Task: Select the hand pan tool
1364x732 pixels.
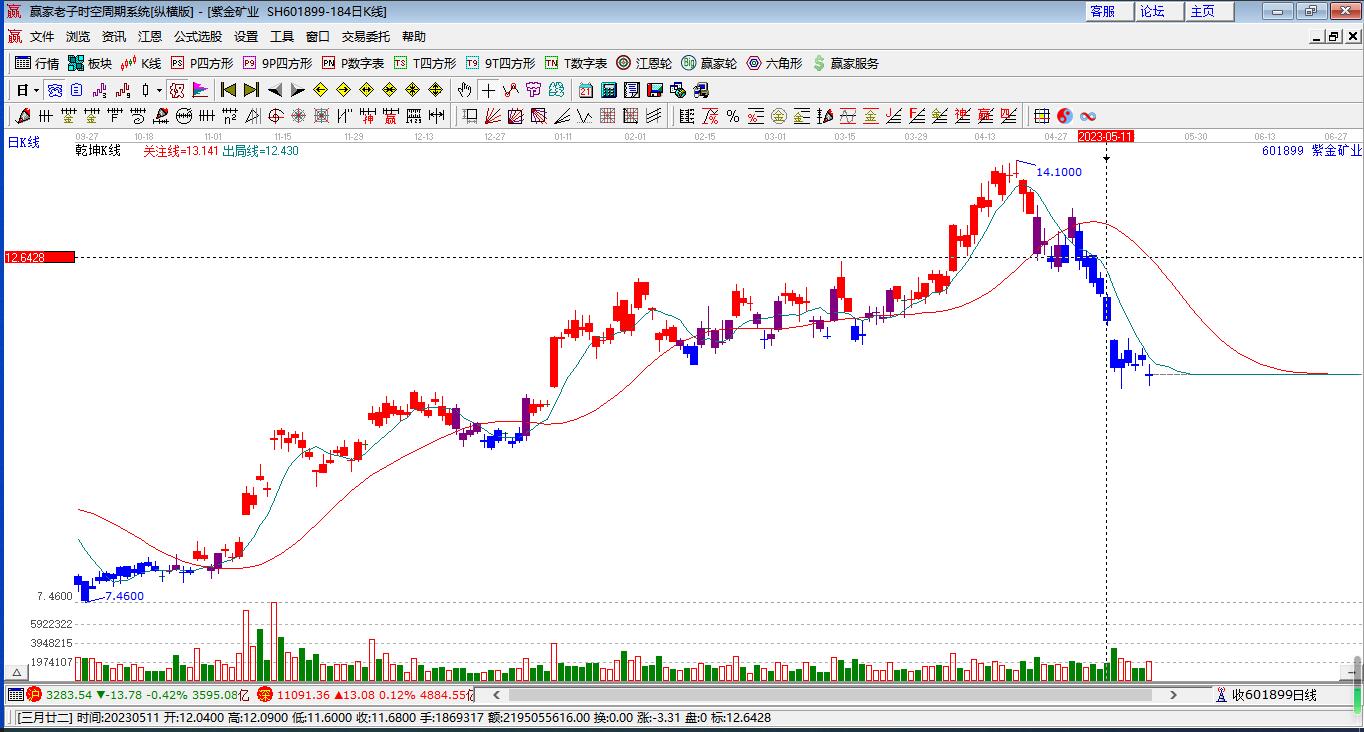Action: tap(463, 89)
